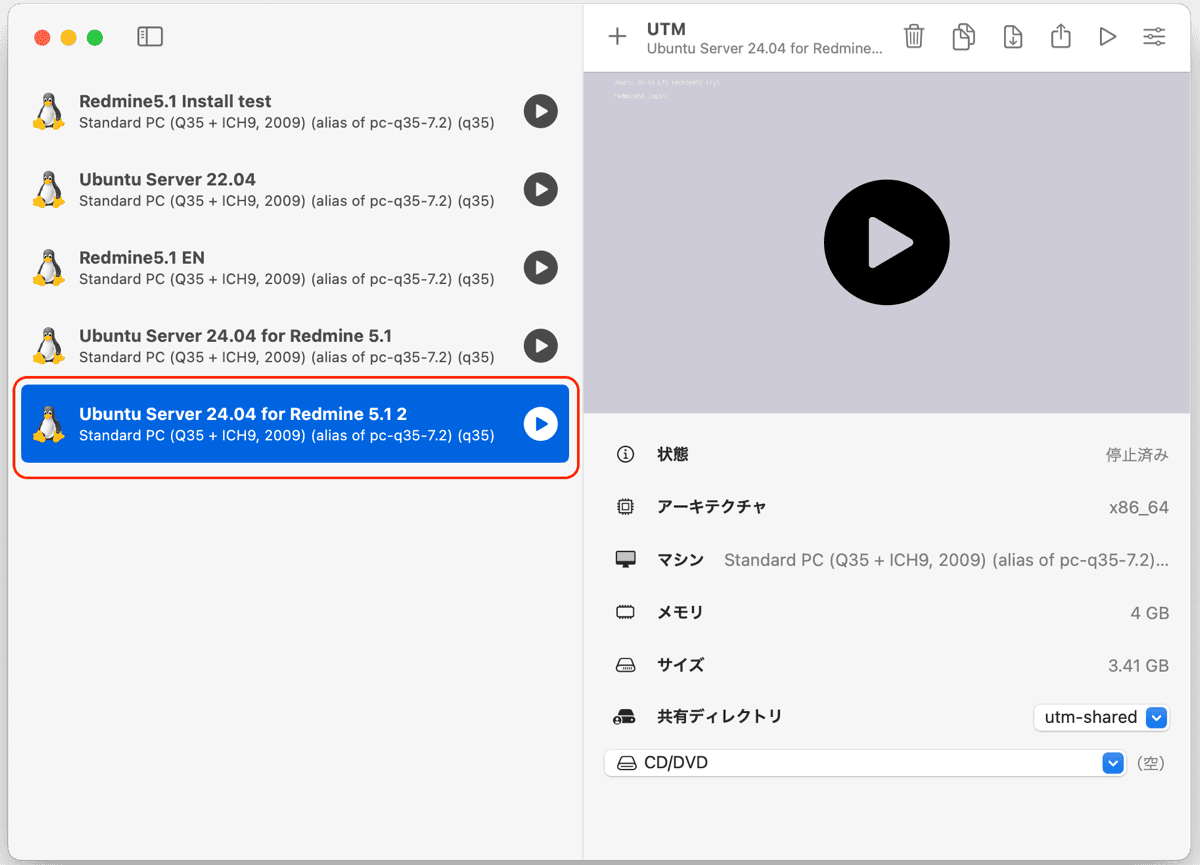
Task: Clone the VM using the duplicate icon
Action: 963,37
